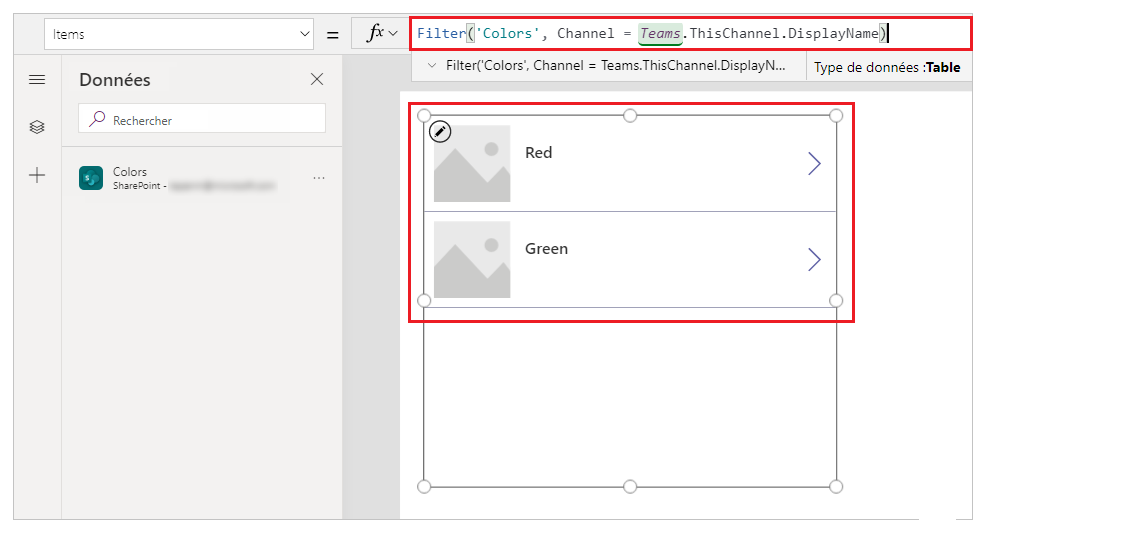Viewport: 1130px width, 533px height.
Task: Click the fx formula button
Action: tap(381, 33)
